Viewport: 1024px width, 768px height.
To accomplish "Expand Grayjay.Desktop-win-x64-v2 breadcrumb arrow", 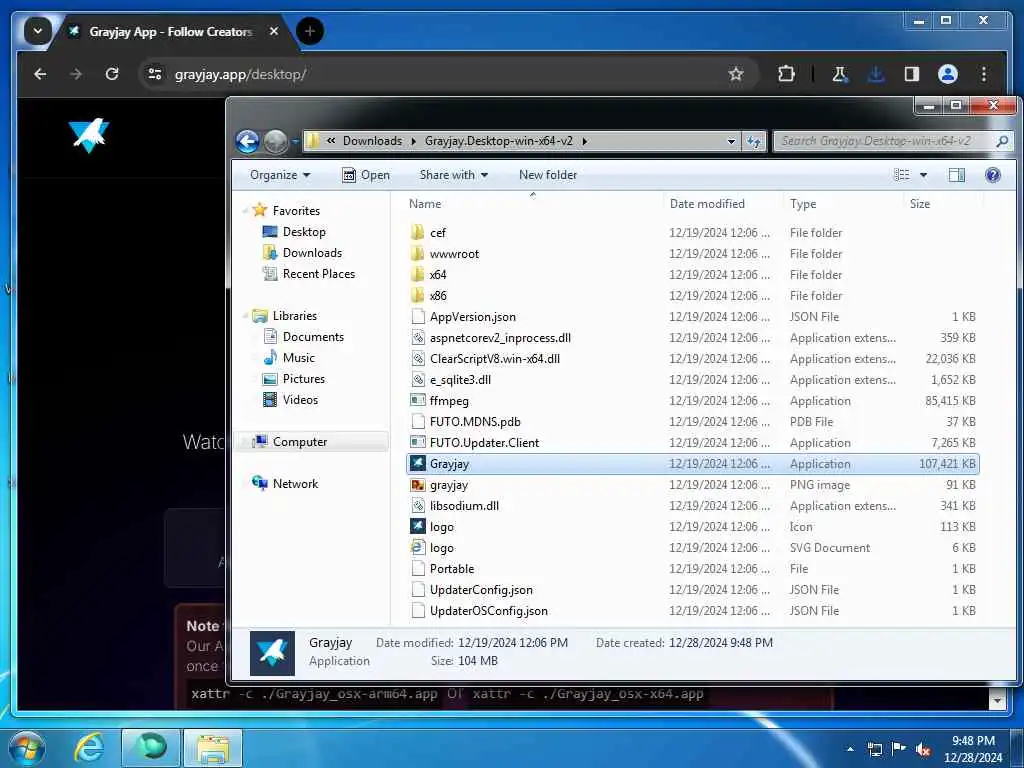I will coord(584,141).
